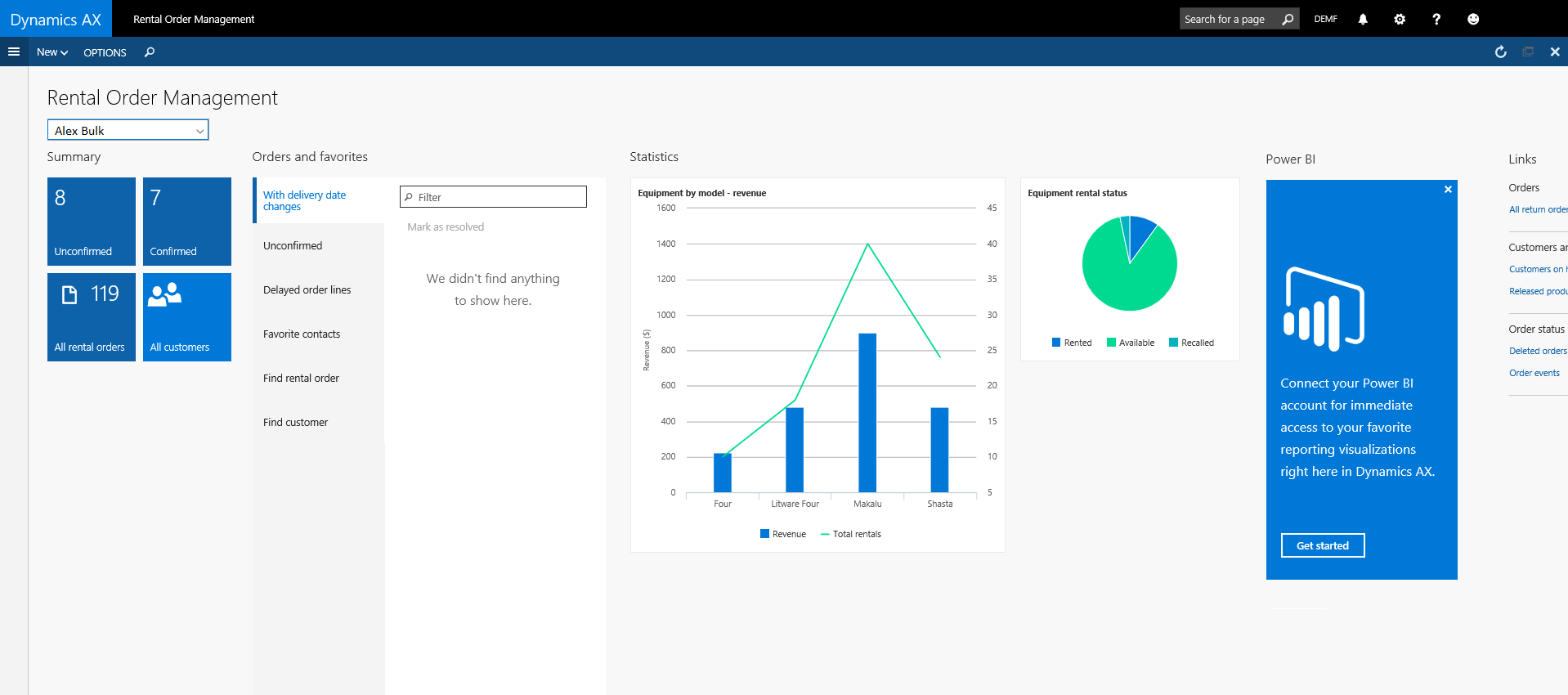The image size is (1568, 695).
Task: Click the Recalled legend swatch
Action: 1173,343
